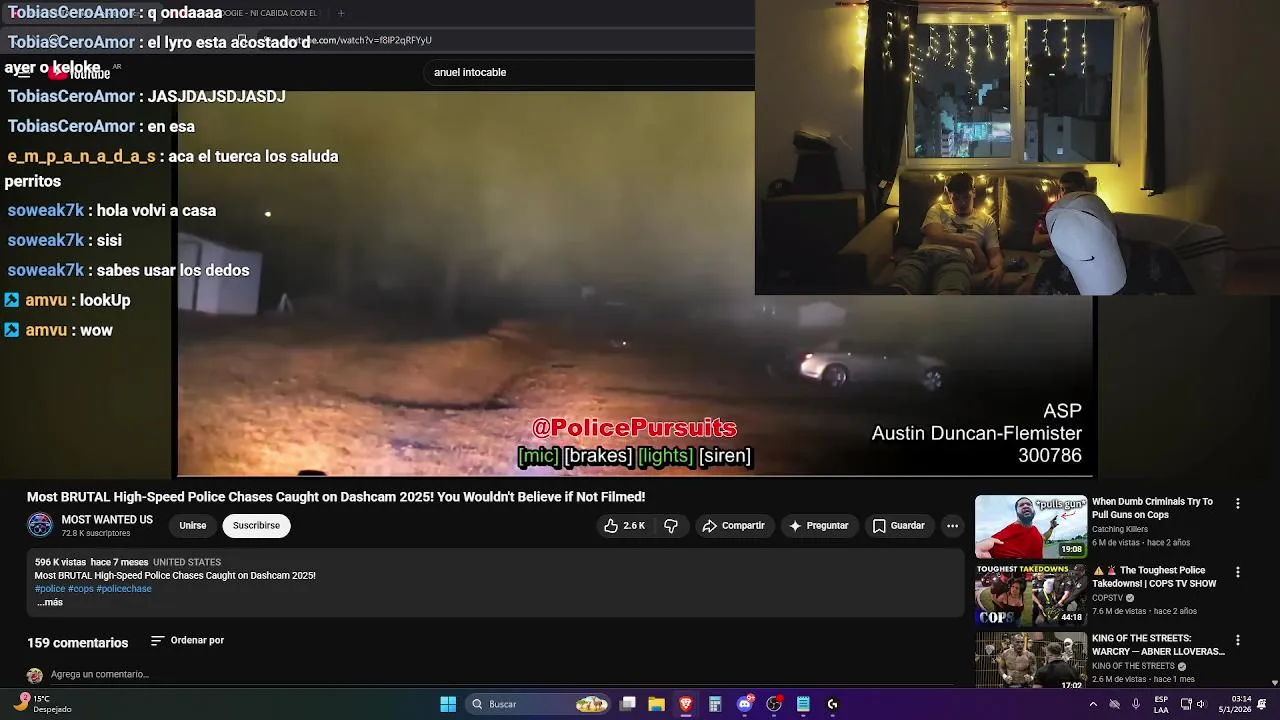Click the YouTube logo
The width and height of the screenshot is (1280, 720).
click(x=80, y=72)
